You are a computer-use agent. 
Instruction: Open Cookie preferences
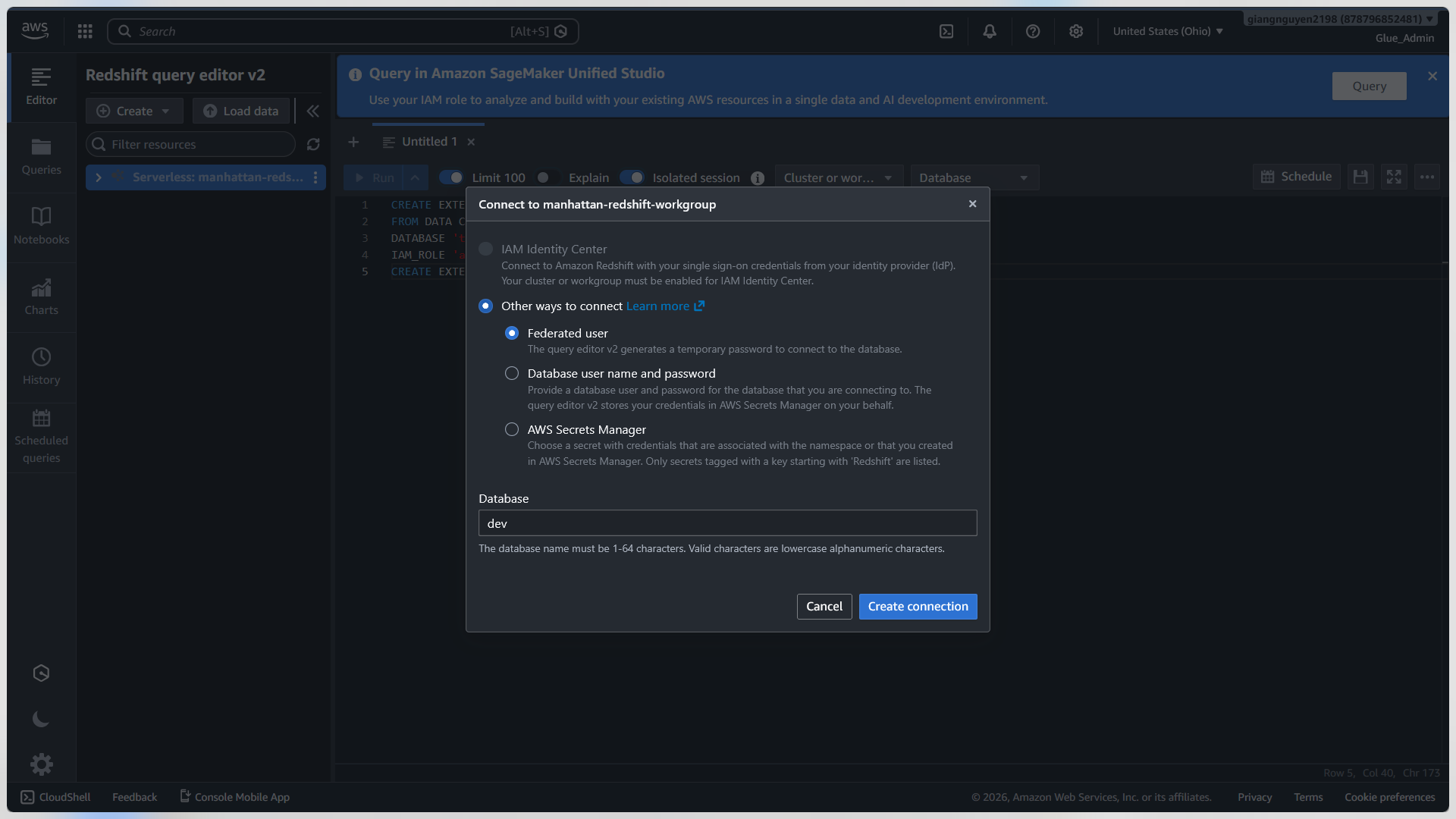point(1390,797)
